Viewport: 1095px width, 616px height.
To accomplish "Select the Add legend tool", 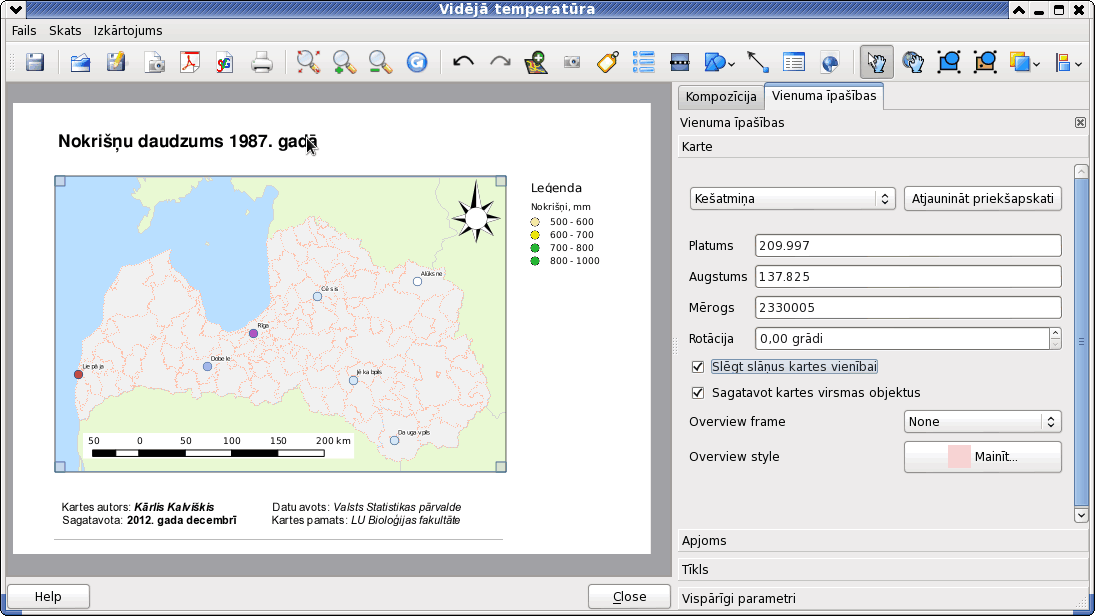I will point(643,62).
